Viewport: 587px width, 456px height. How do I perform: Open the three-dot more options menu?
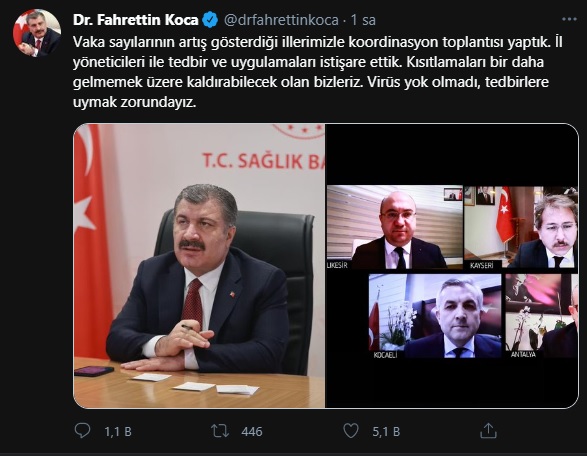click(569, 19)
